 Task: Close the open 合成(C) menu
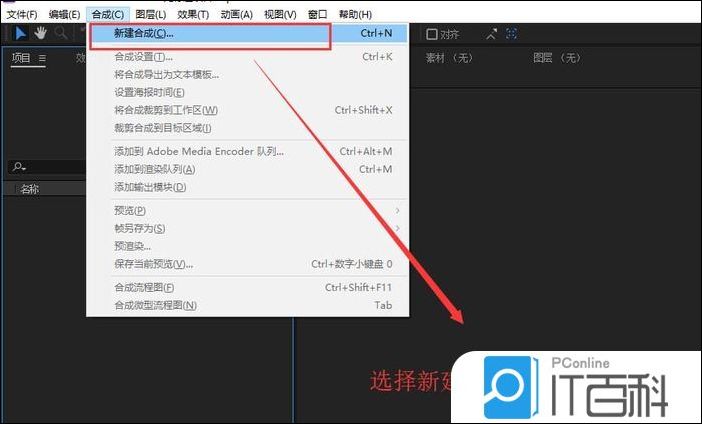[x=108, y=14]
